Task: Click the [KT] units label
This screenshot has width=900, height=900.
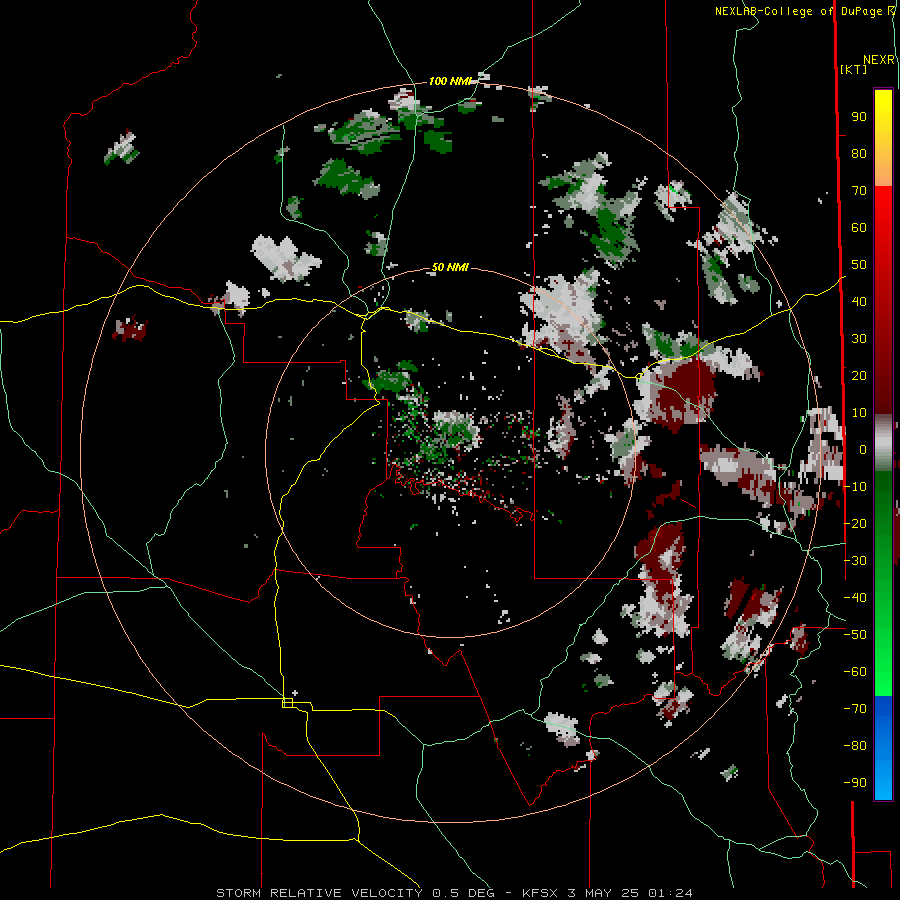Action: click(853, 69)
